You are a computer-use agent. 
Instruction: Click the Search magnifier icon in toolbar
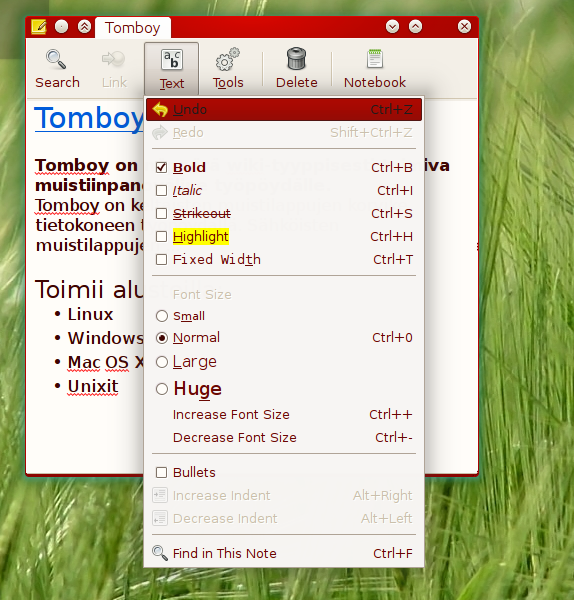56,60
